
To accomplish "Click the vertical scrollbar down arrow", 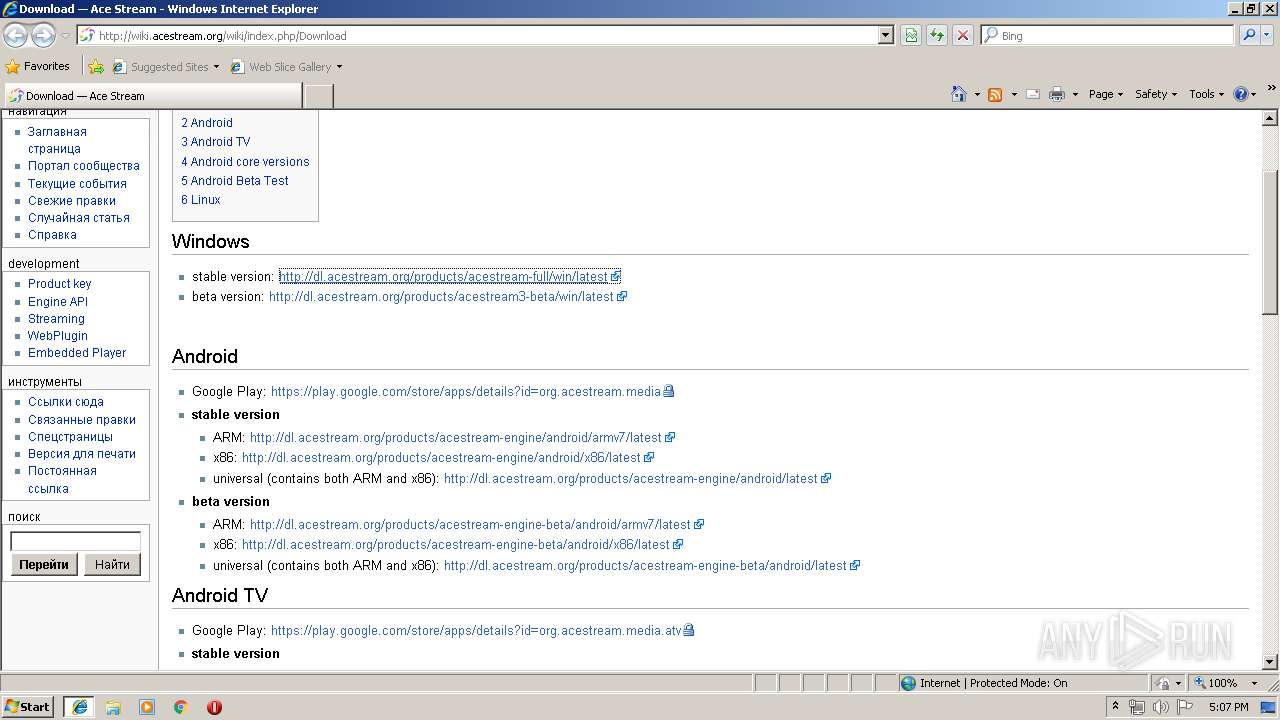I will click(x=1270, y=662).
